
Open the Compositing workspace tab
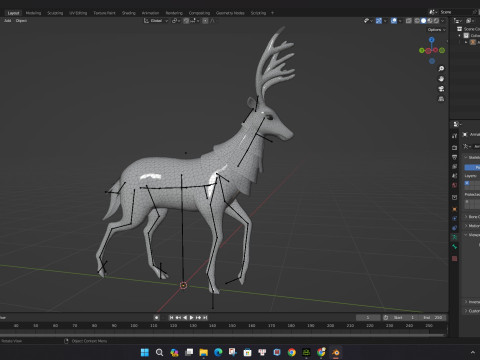199,13
